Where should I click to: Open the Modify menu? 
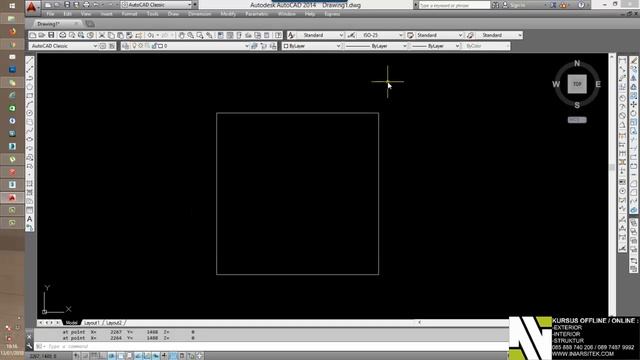click(x=228, y=14)
